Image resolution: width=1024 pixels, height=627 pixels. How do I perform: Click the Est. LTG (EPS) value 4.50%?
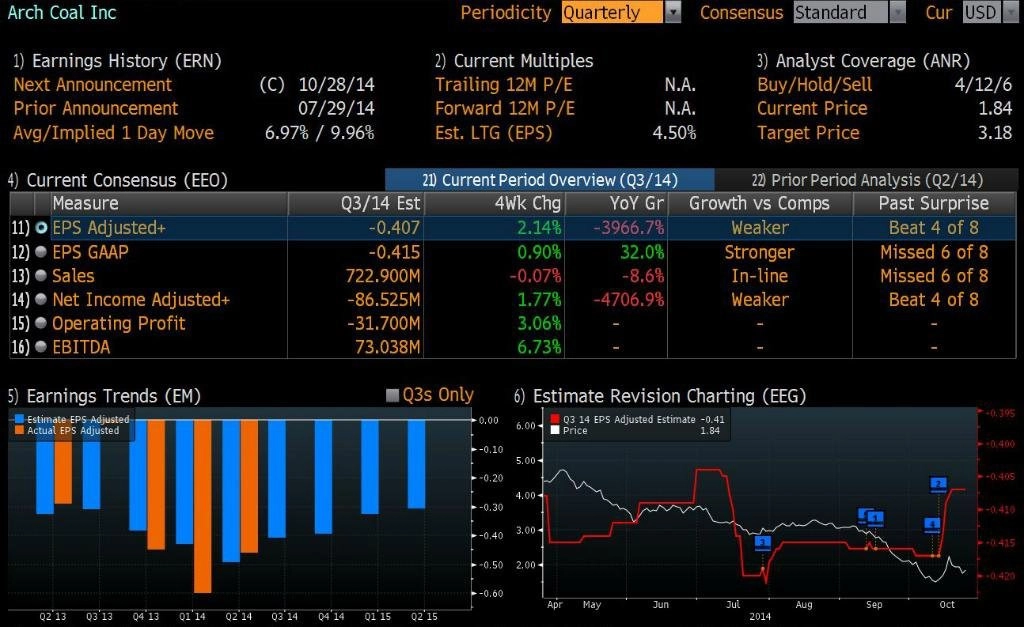point(674,133)
